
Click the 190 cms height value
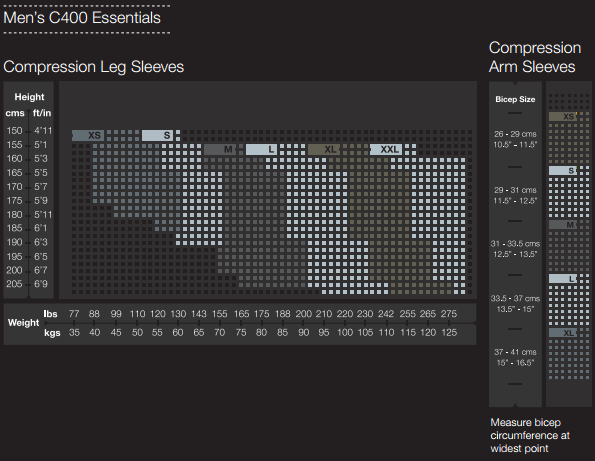tap(14, 242)
